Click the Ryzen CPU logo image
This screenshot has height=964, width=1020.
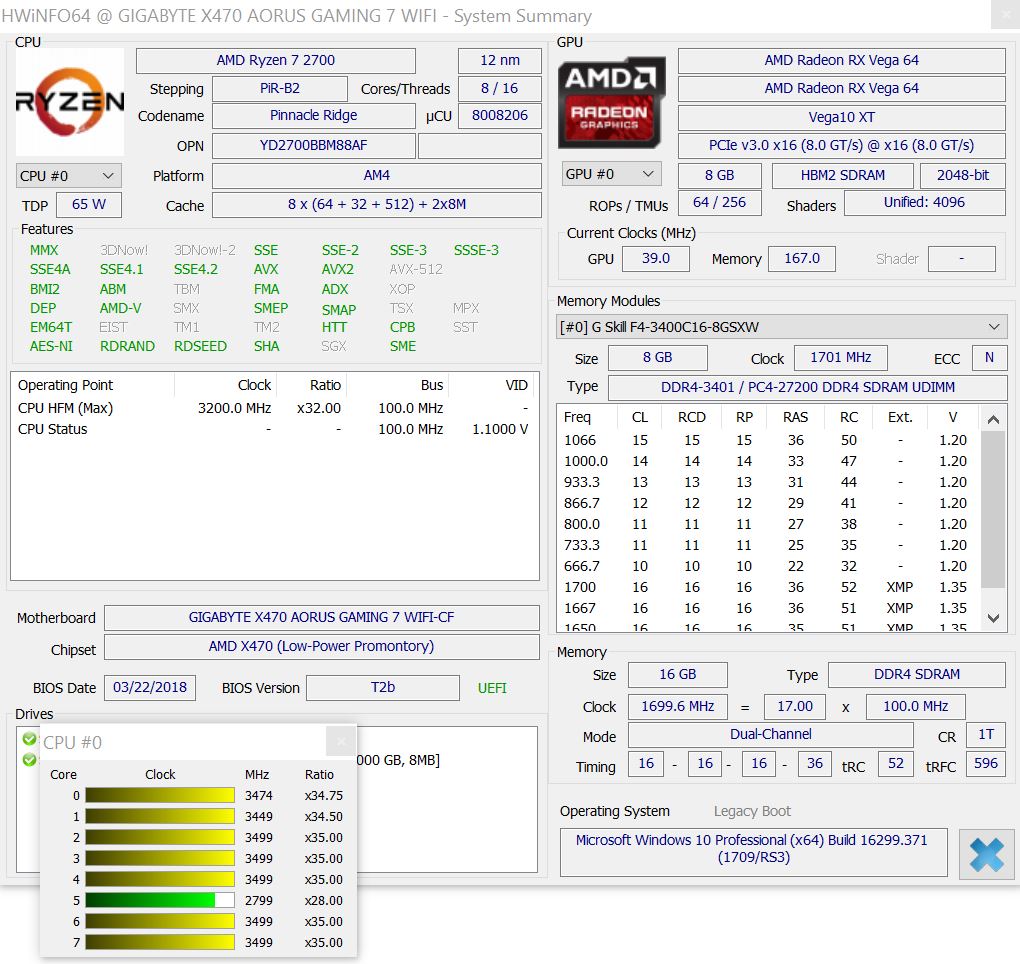click(x=70, y=101)
